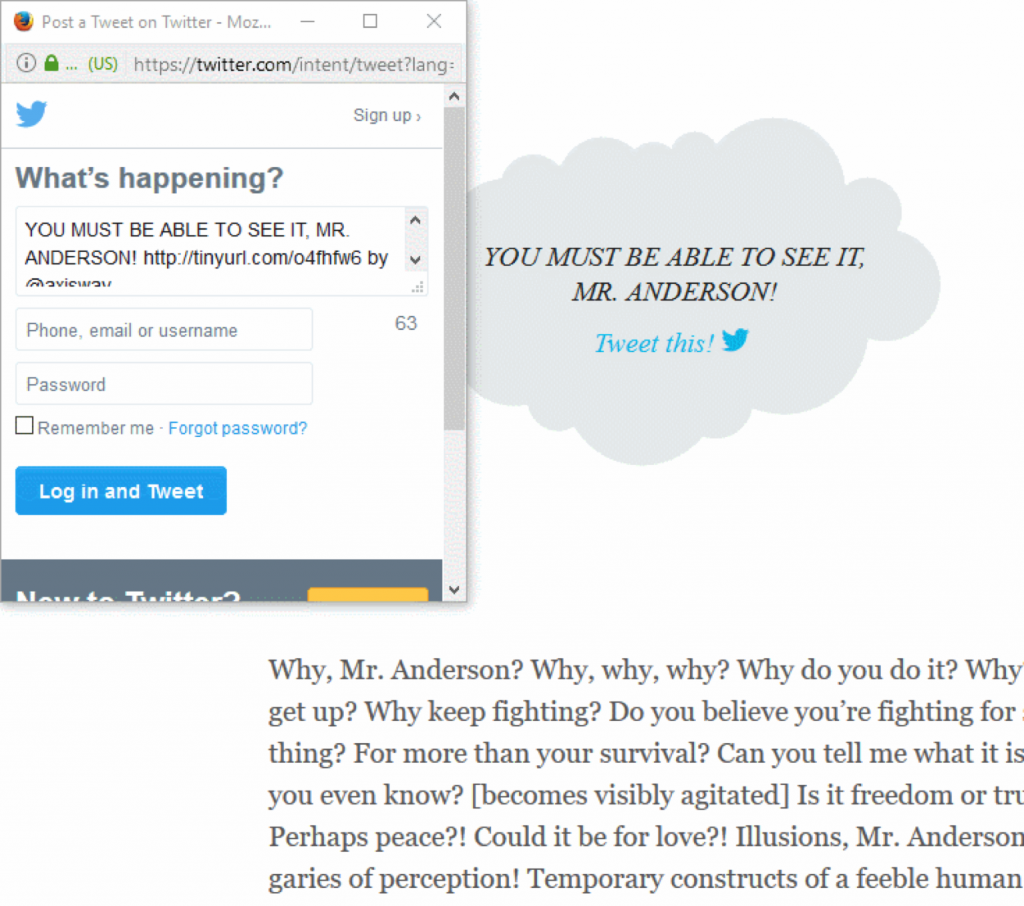
Task: Click the tweet box scroll down arrow
Action: pyautogui.click(x=415, y=261)
